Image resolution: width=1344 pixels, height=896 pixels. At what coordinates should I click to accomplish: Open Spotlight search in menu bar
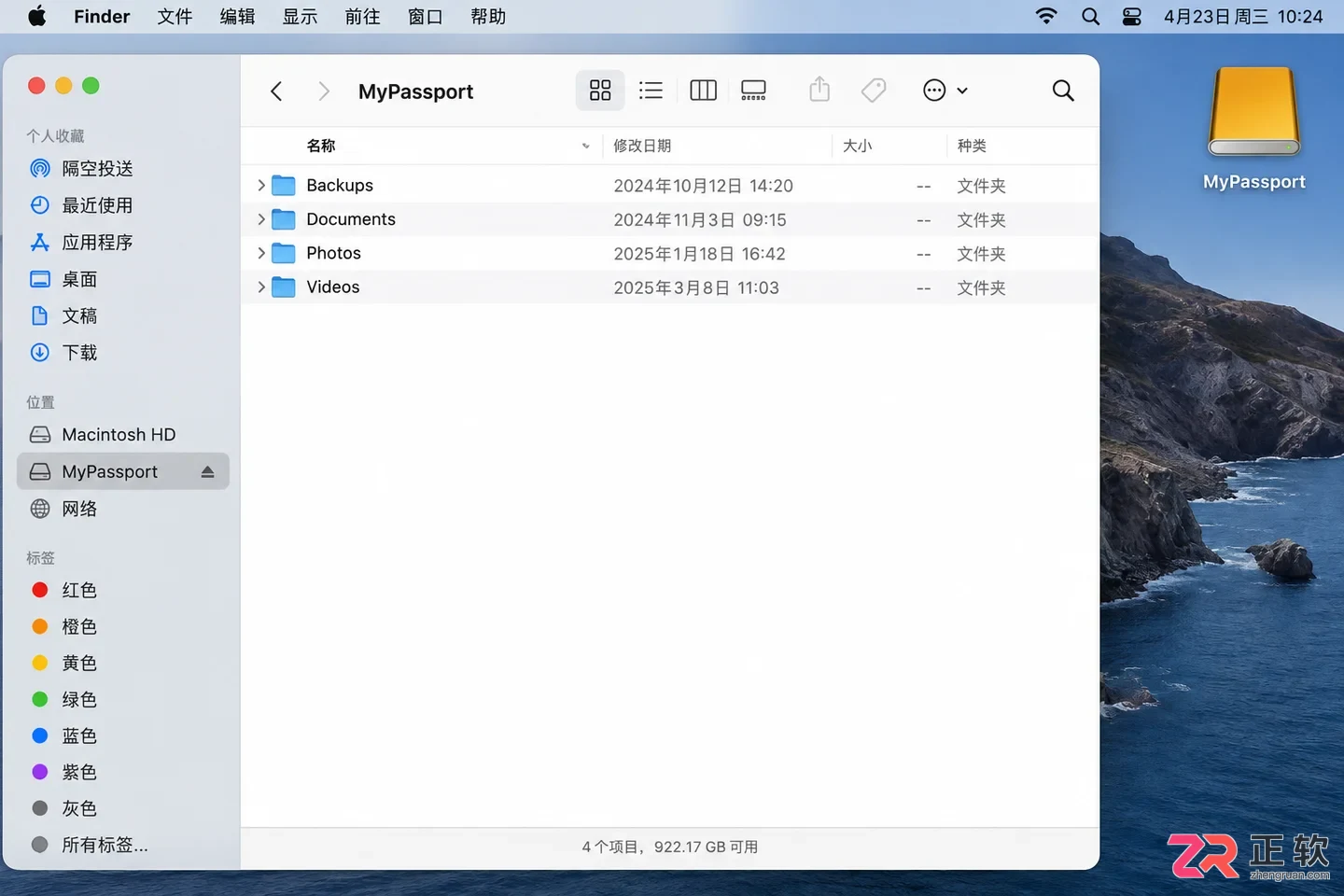tap(1090, 17)
